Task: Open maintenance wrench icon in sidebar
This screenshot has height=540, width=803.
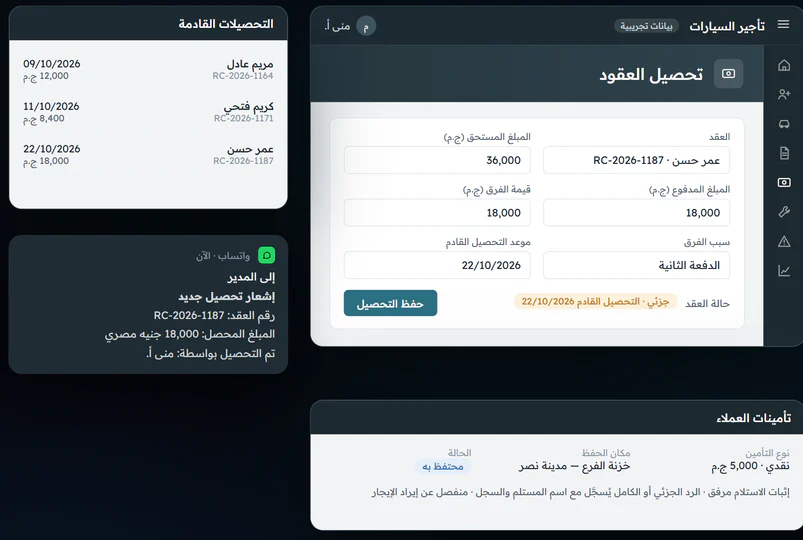Action: pos(784,212)
